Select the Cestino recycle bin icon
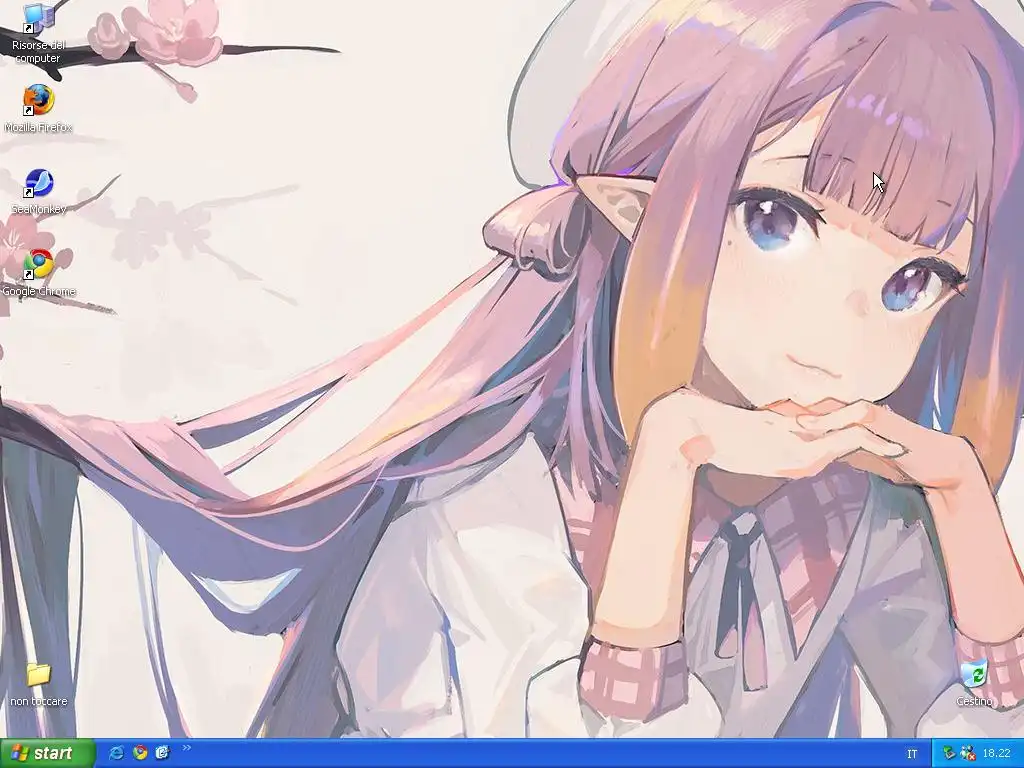 tap(975, 675)
